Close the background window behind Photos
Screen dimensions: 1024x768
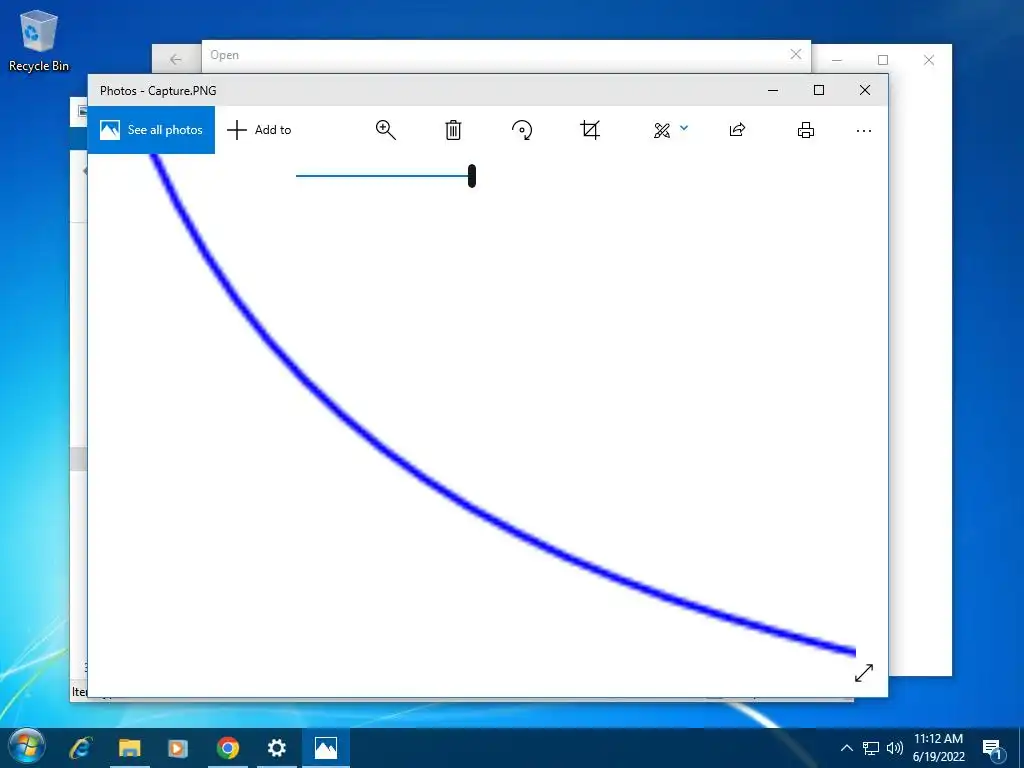coord(929,60)
